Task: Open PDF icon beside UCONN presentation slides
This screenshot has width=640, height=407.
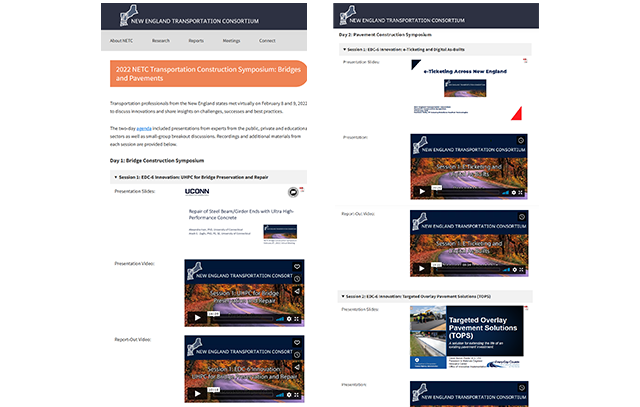Action: (x=302, y=189)
